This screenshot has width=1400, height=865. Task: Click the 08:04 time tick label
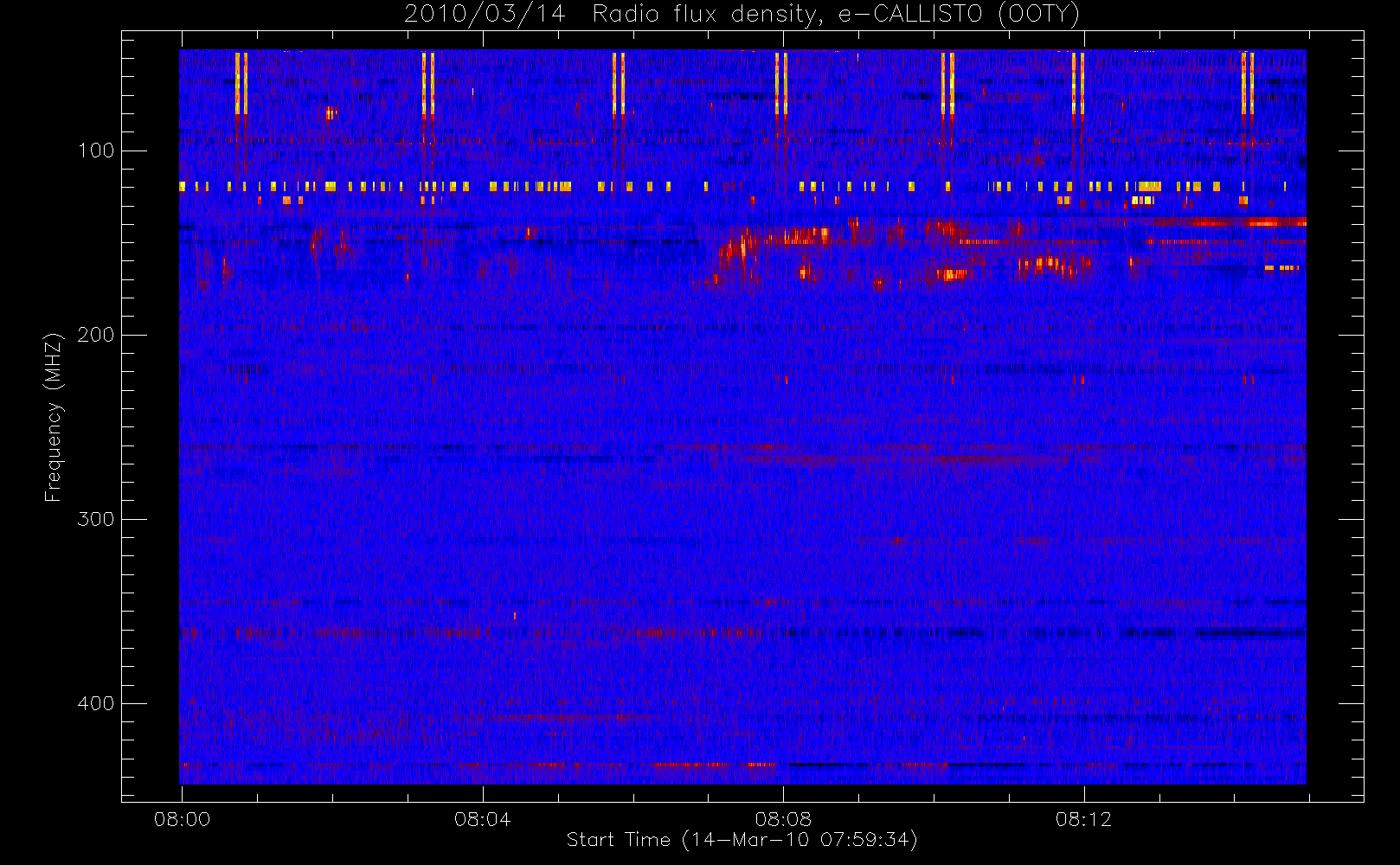click(x=482, y=819)
